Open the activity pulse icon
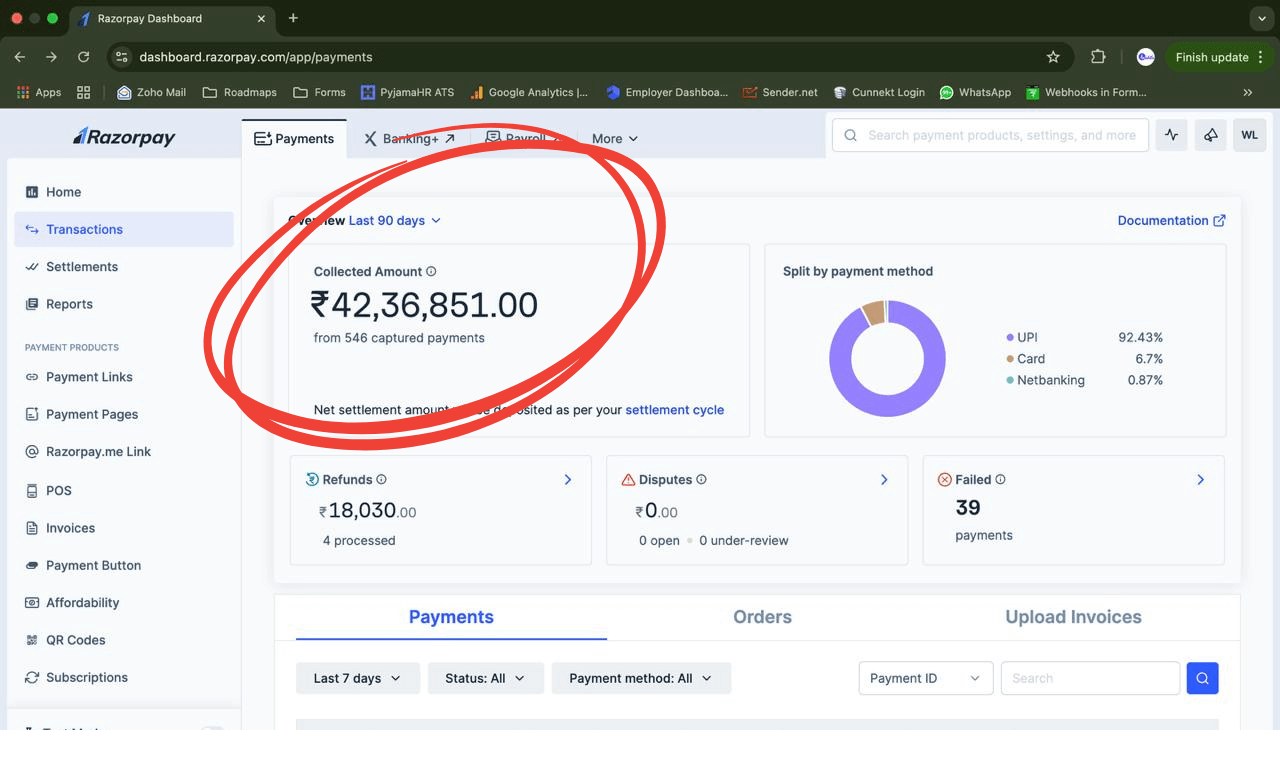This screenshot has height=777, width=1280. [x=1172, y=135]
